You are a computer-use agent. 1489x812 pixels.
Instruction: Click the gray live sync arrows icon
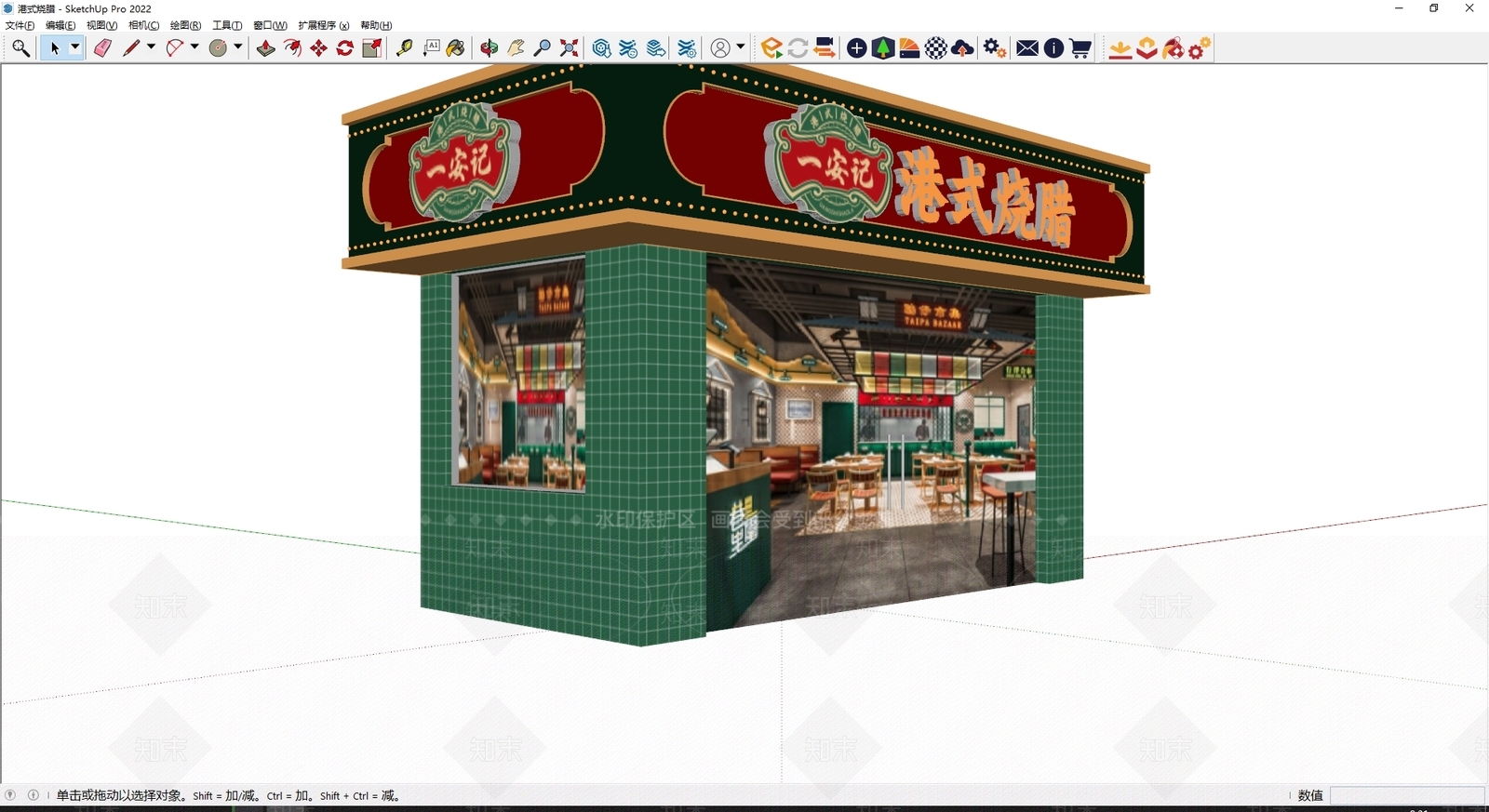pyautogui.click(x=798, y=48)
